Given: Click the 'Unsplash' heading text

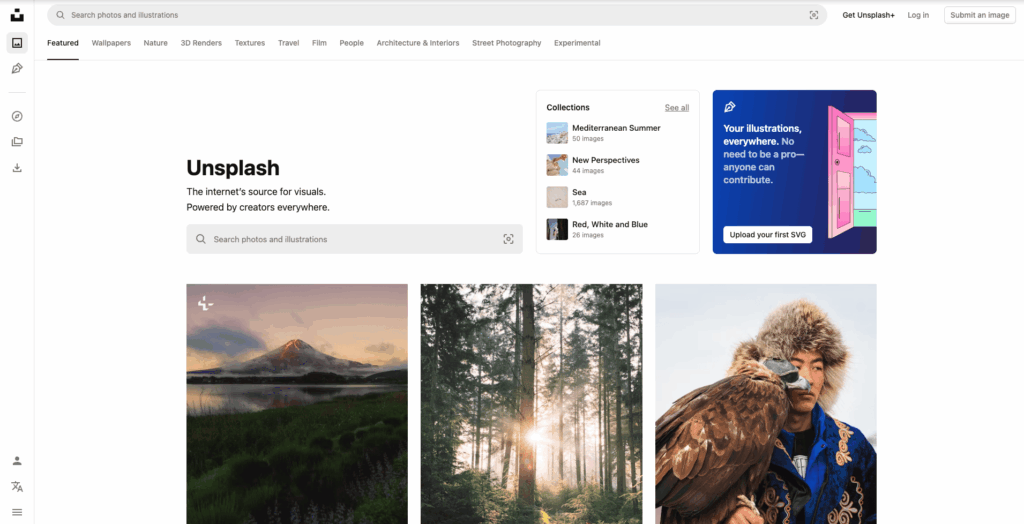Looking at the screenshot, I should pos(233,168).
